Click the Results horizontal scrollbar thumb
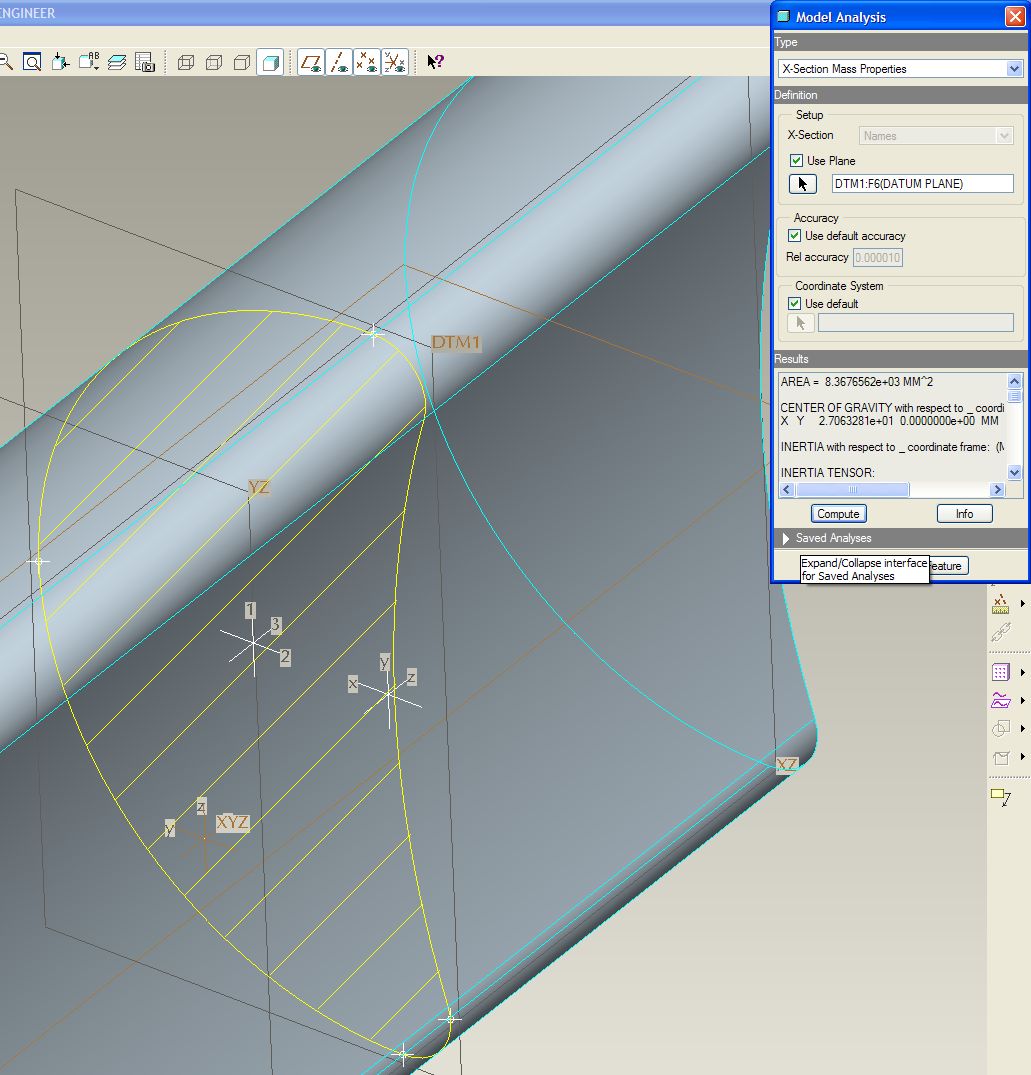The width and height of the screenshot is (1031, 1075). (852, 490)
